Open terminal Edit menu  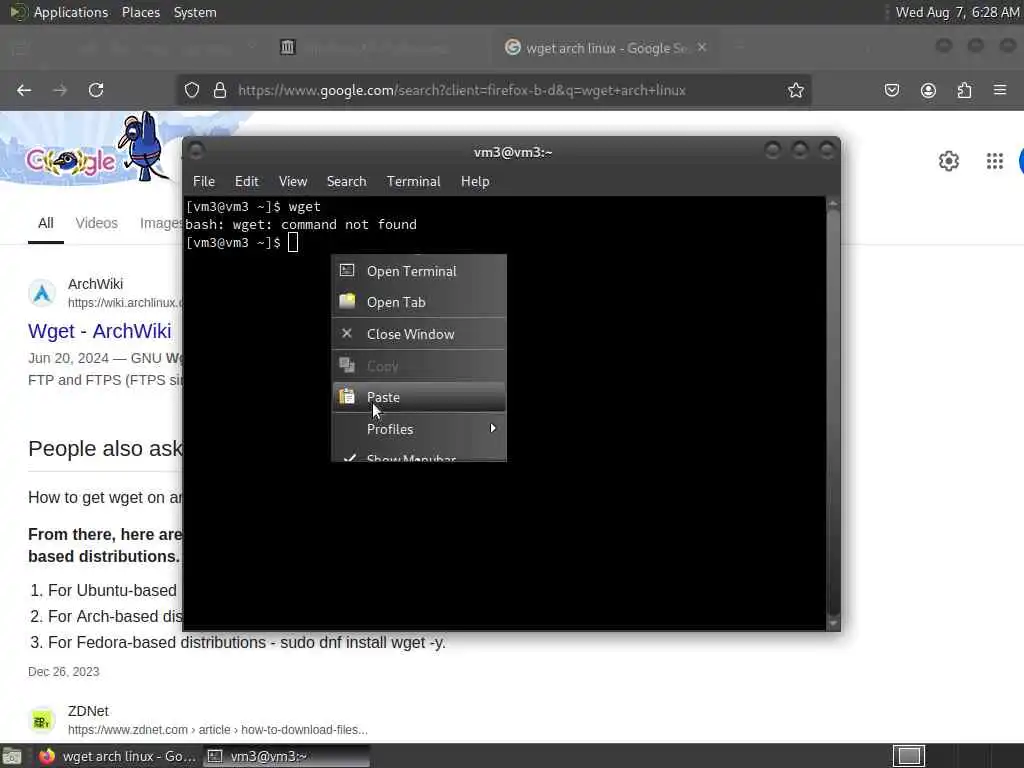(x=247, y=182)
